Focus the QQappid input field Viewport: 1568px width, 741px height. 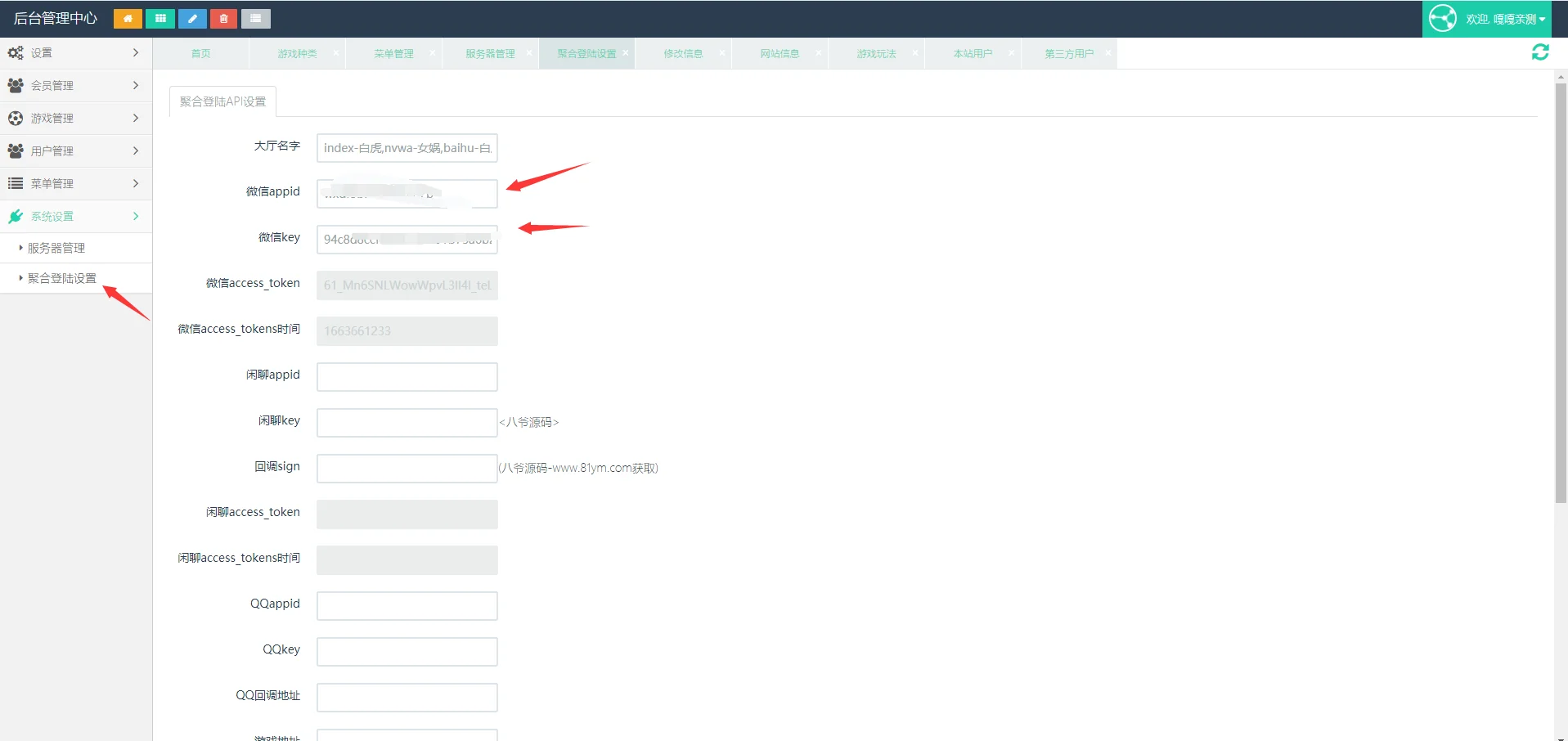click(407, 606)
